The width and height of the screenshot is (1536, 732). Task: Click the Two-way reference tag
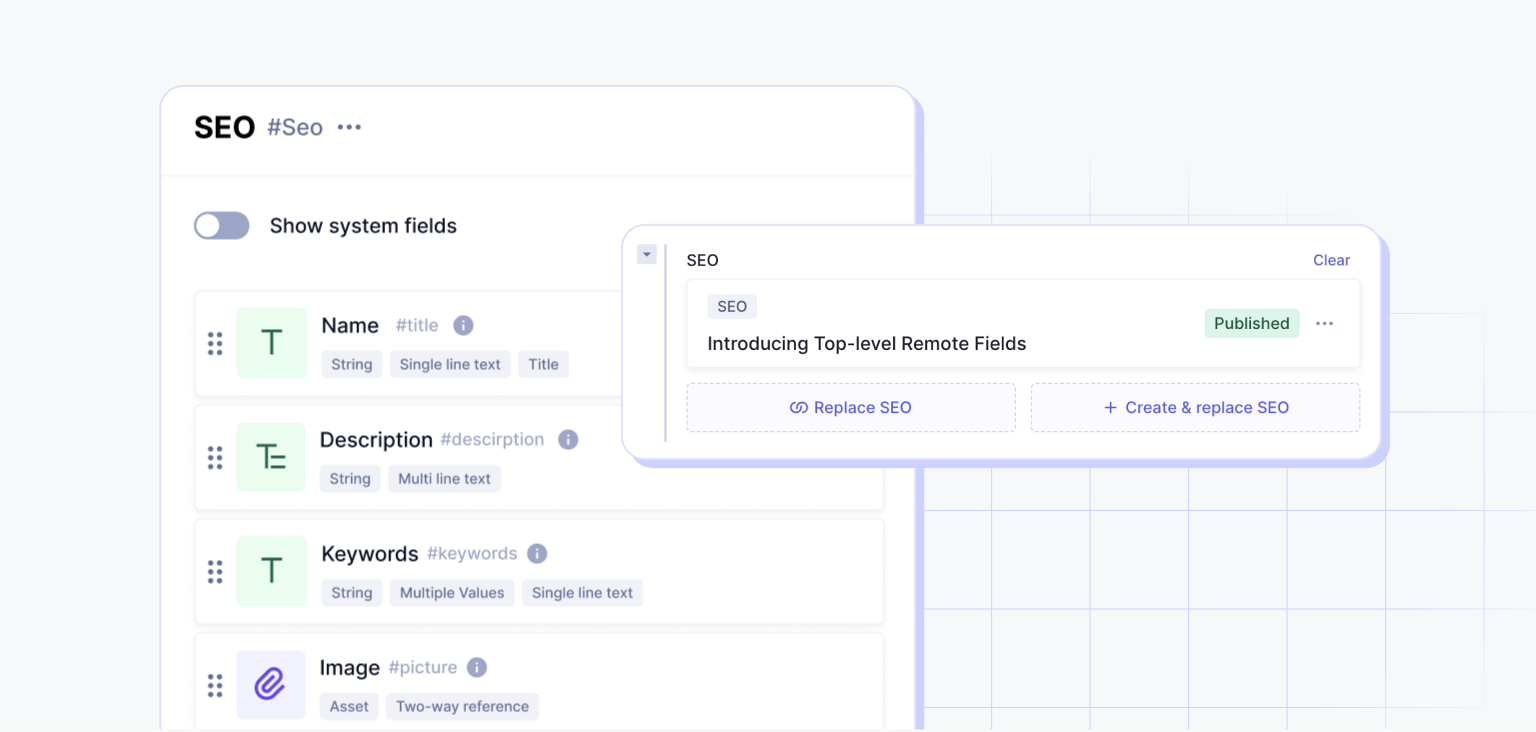click(x=462, y=707)
